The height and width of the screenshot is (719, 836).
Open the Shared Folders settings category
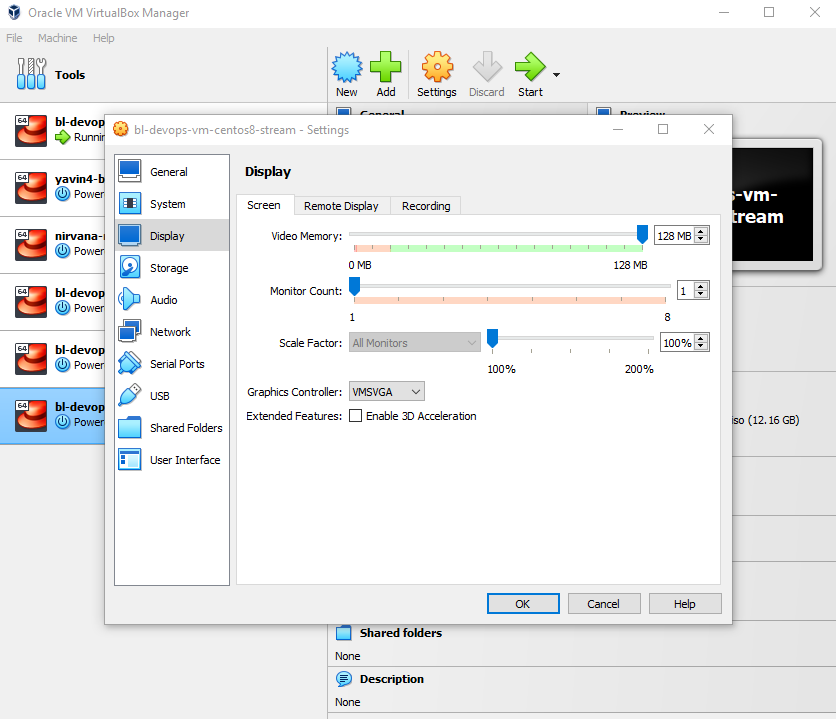tap(172, 427)
